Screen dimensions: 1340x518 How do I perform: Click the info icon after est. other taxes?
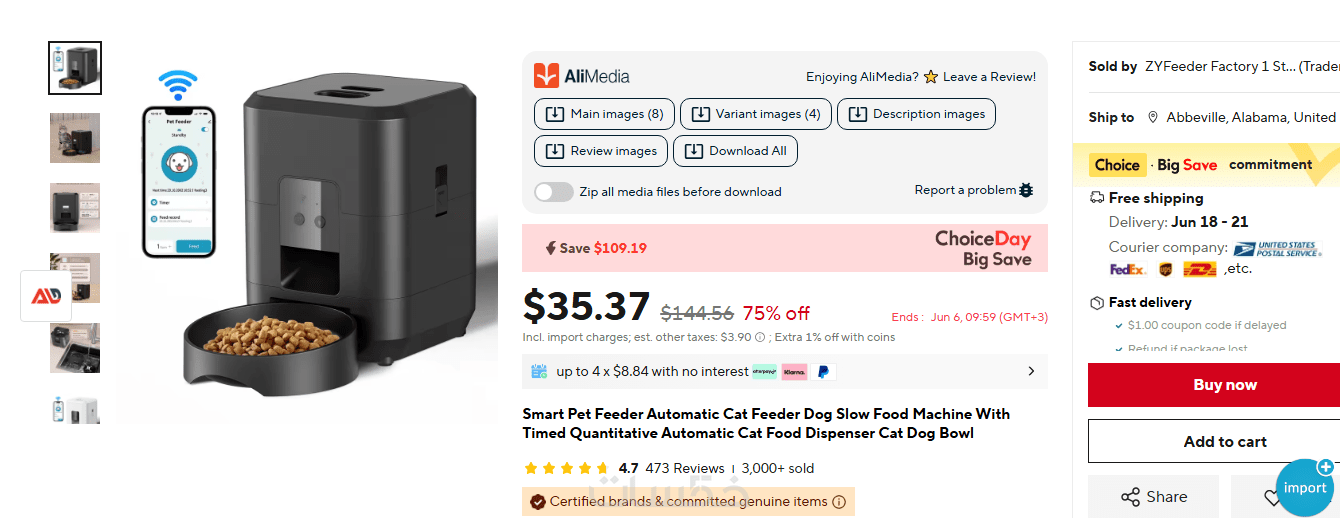[x=760, y=338]
